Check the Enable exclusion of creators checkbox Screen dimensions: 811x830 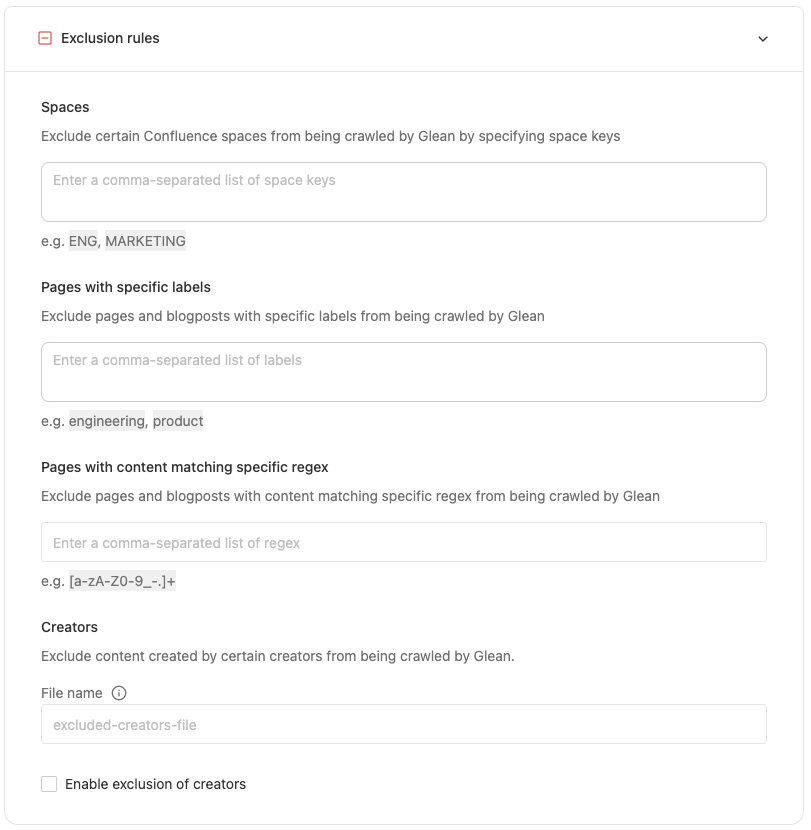point(49,784)
